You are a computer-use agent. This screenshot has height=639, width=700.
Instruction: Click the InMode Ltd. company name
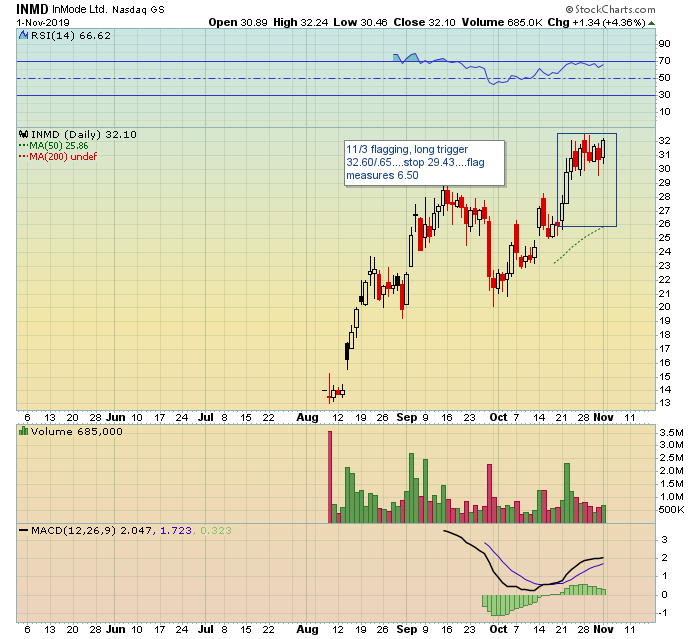(x=79, y=9)
